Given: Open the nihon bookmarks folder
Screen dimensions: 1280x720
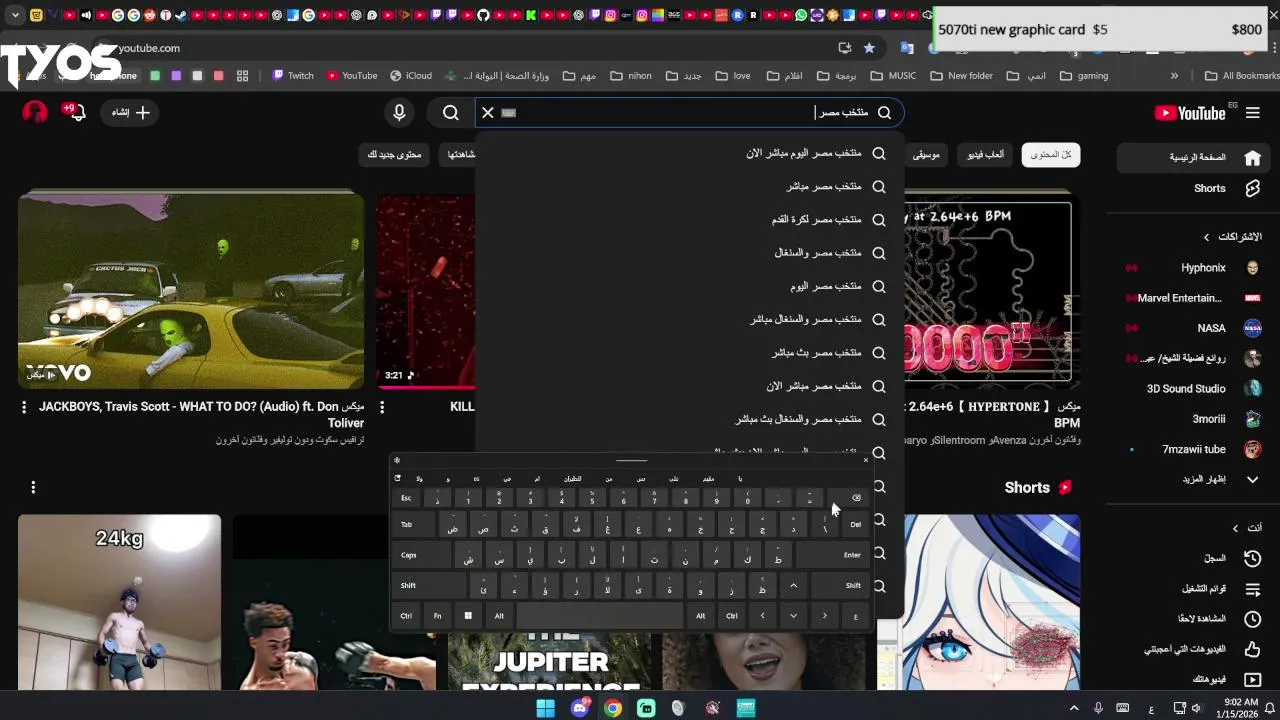Looking at the screenshot, I should coord(630,76).
